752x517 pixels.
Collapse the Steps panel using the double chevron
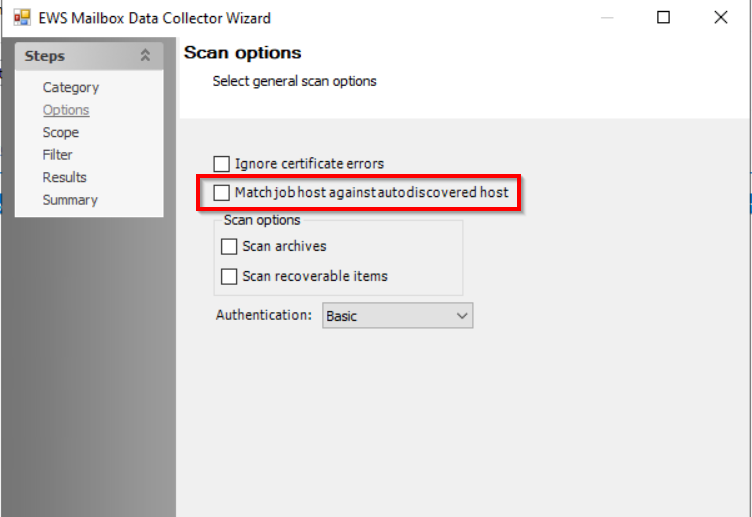tap(145, 56)
